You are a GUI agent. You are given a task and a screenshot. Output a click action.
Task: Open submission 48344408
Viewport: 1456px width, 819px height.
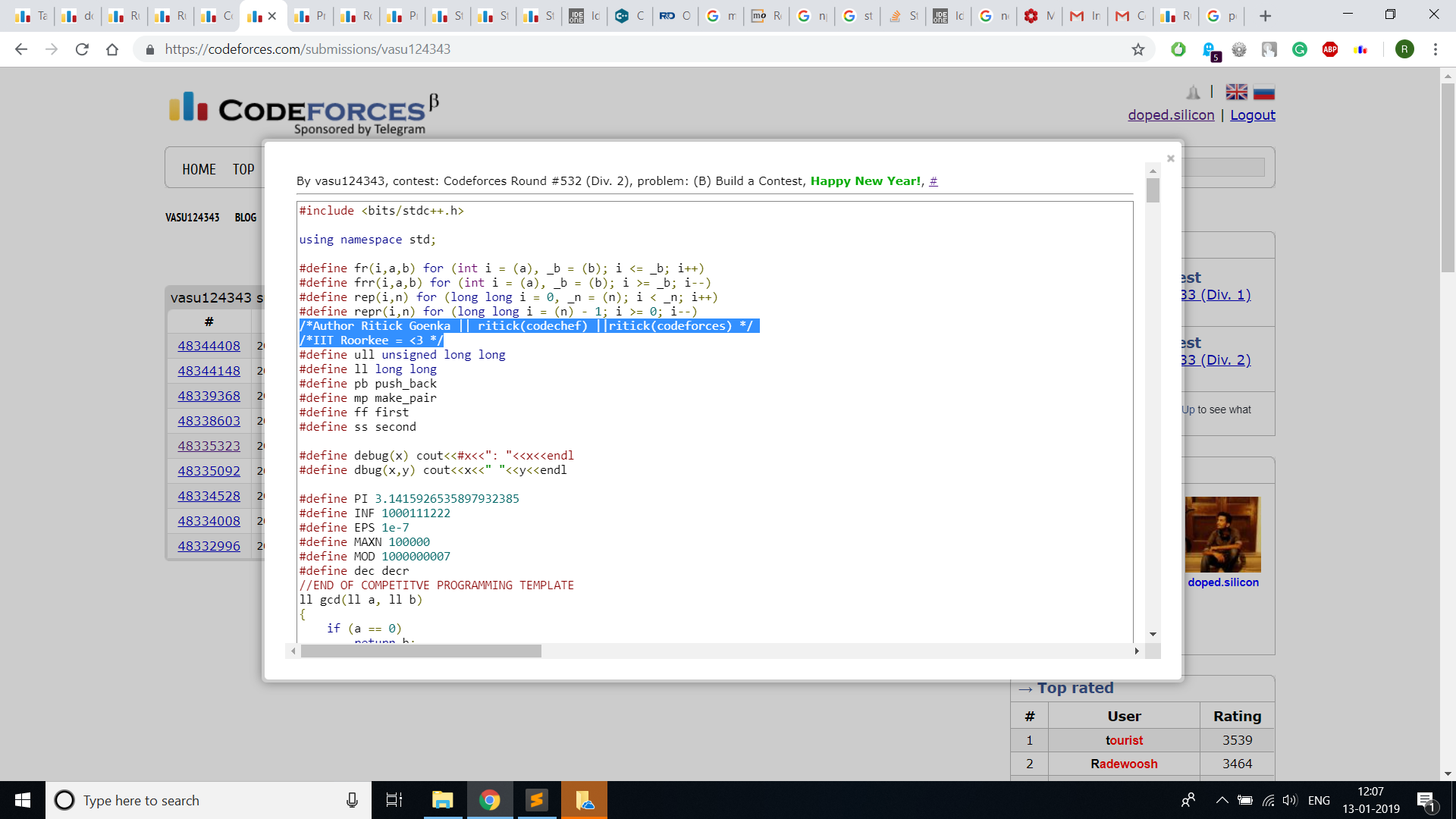point(209,346)
